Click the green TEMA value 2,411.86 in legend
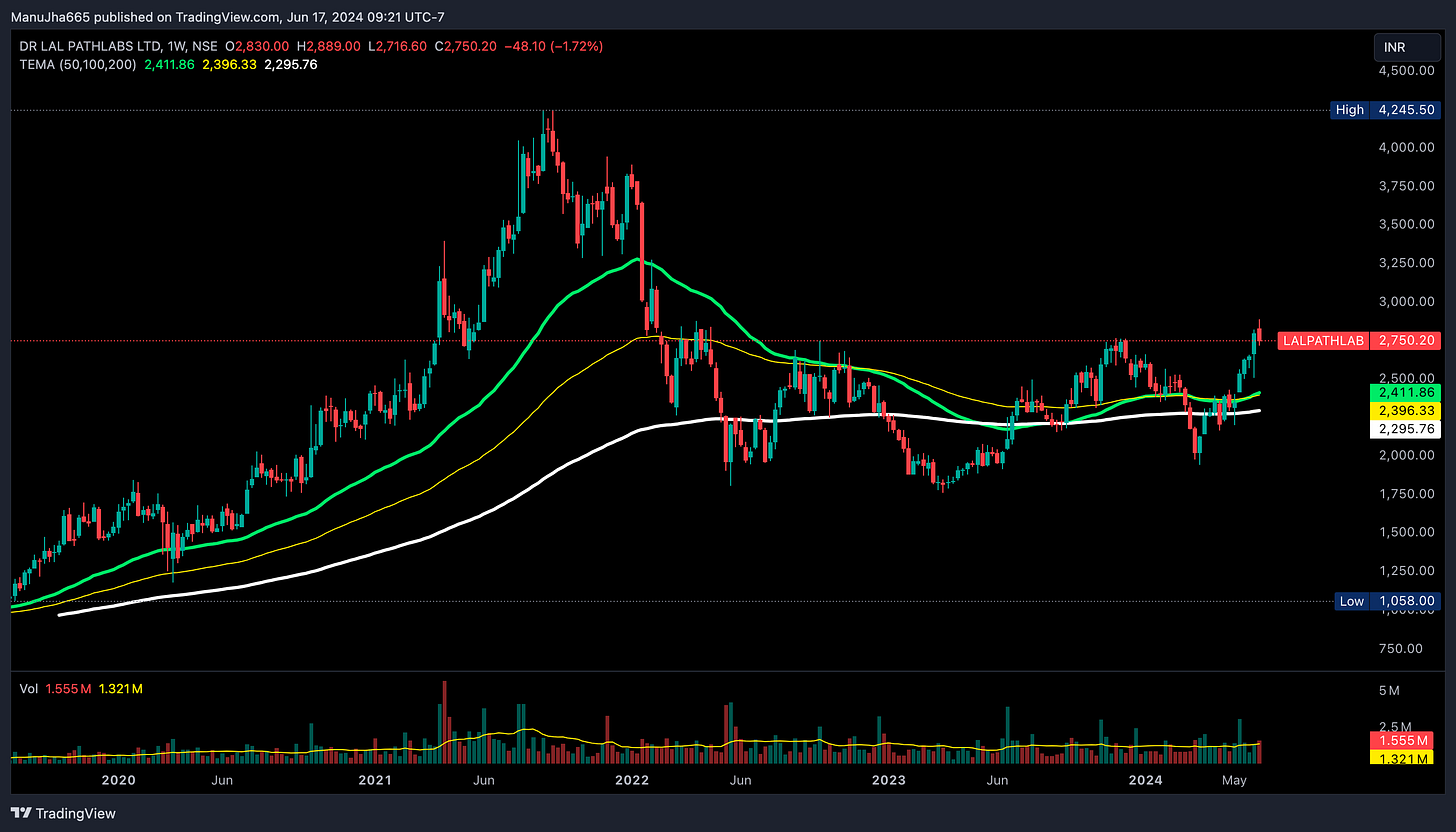Viewport: 1456px width, 832px height. [171, 64]
